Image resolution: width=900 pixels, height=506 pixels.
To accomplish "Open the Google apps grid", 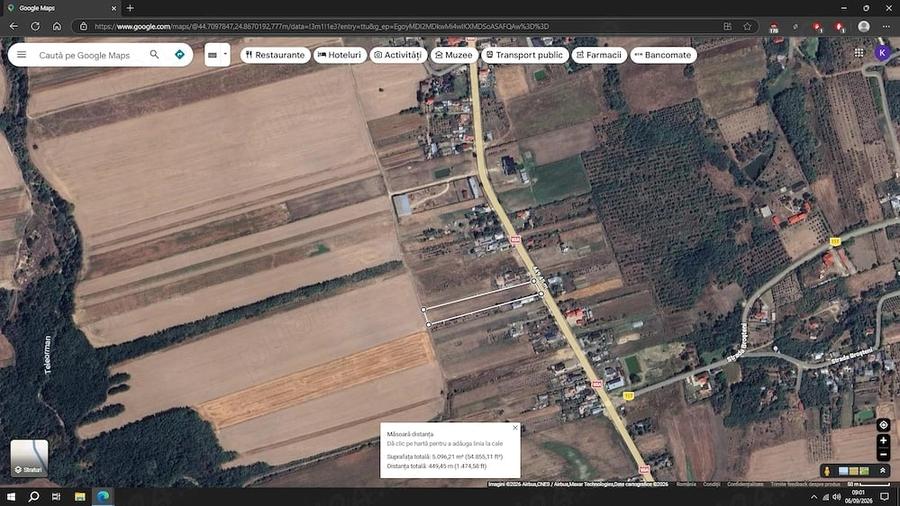I will coord(859,53).
